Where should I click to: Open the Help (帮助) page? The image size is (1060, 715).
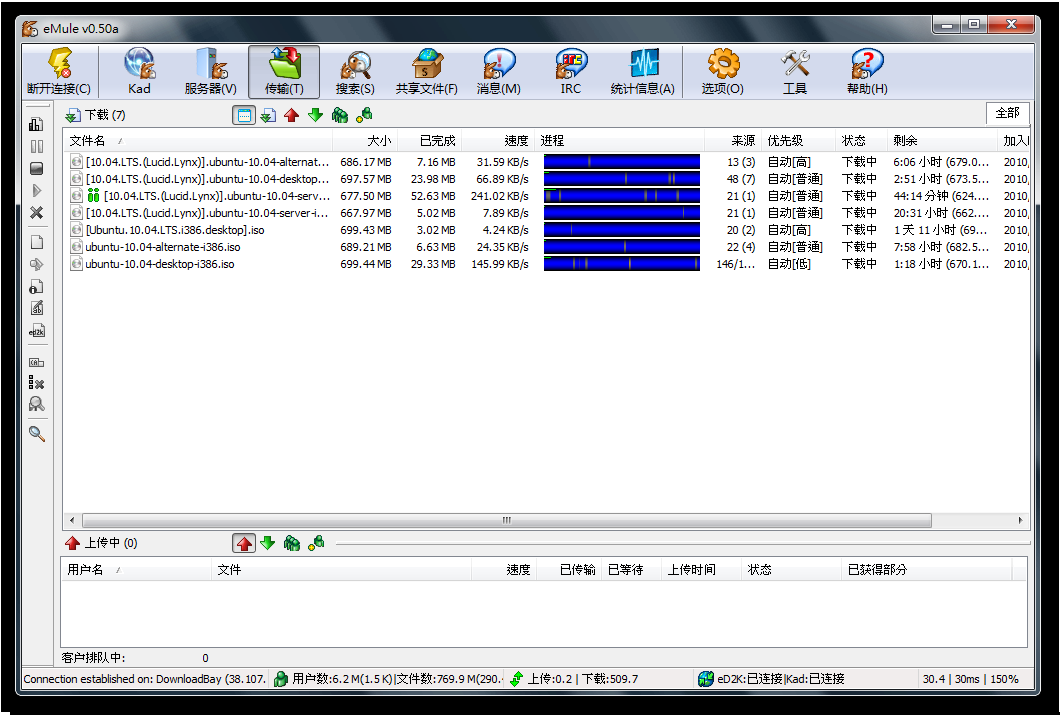867,72
